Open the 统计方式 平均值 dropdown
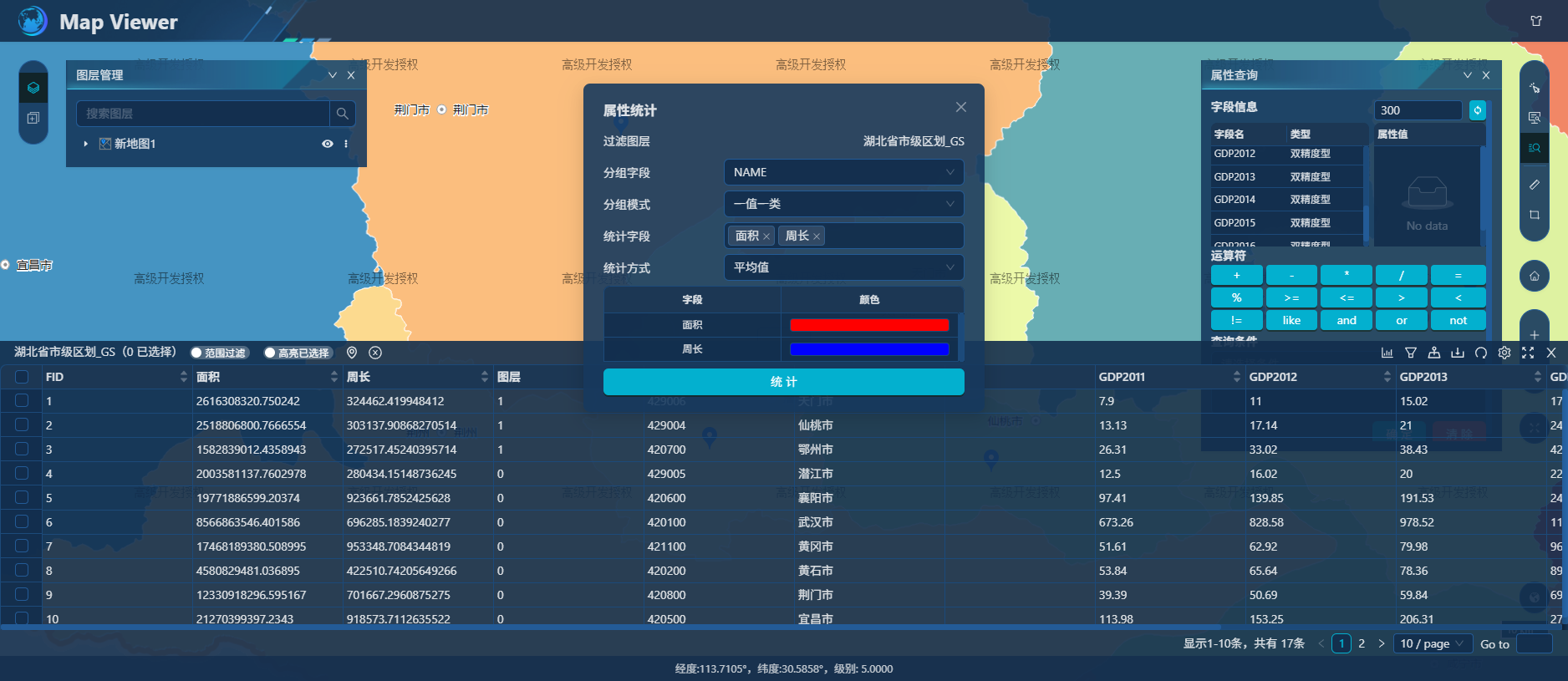1568x681 pixels. tap(843, 267)
